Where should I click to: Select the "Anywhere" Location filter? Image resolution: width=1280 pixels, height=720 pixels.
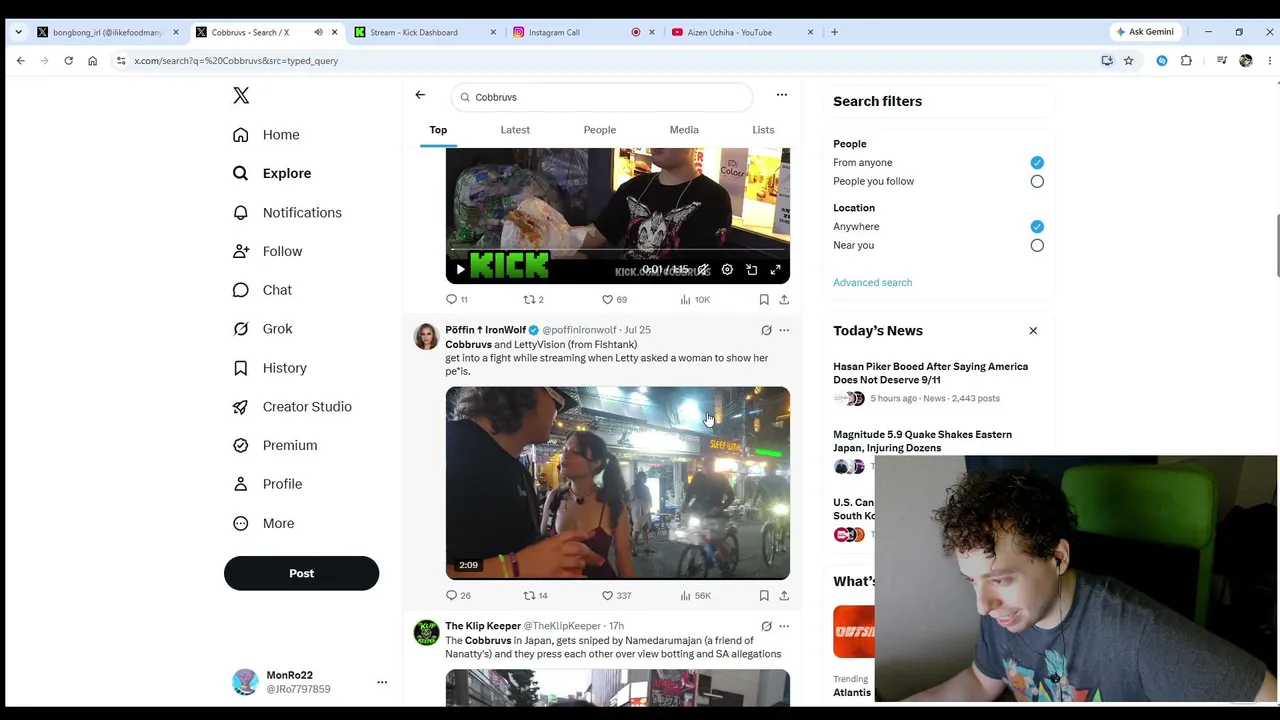[x=1037, y=227]
